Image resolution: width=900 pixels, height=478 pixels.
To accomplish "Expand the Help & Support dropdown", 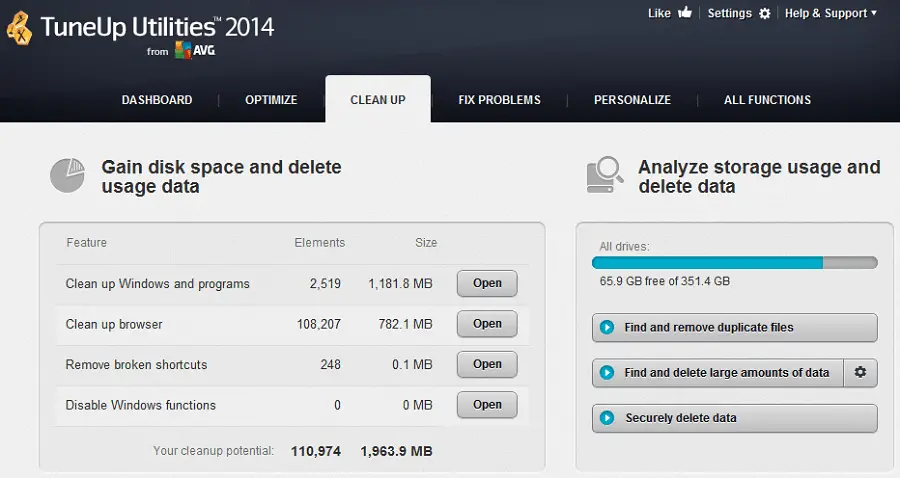I will pyautogui.click(x=831, y=13).
